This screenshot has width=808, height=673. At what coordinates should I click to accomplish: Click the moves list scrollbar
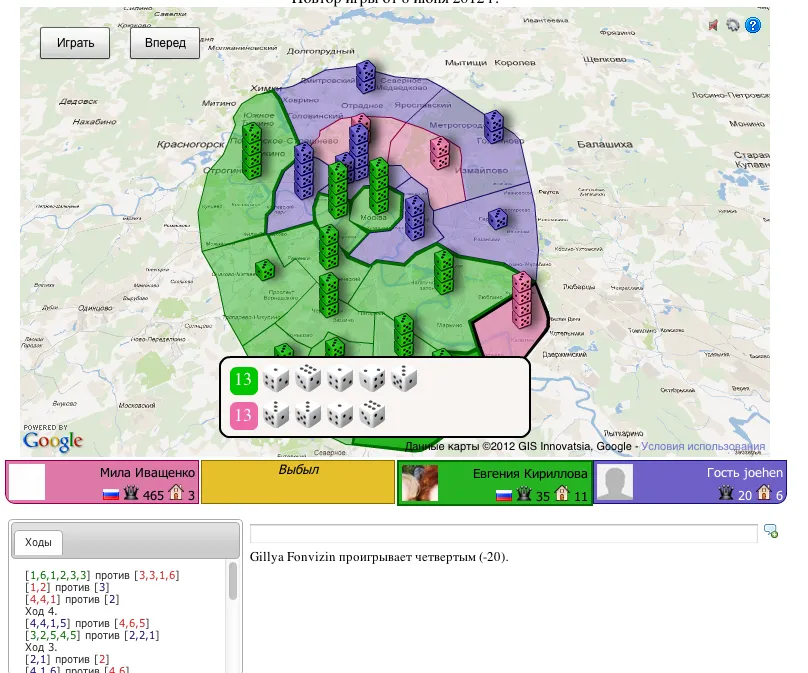(234, 581)
